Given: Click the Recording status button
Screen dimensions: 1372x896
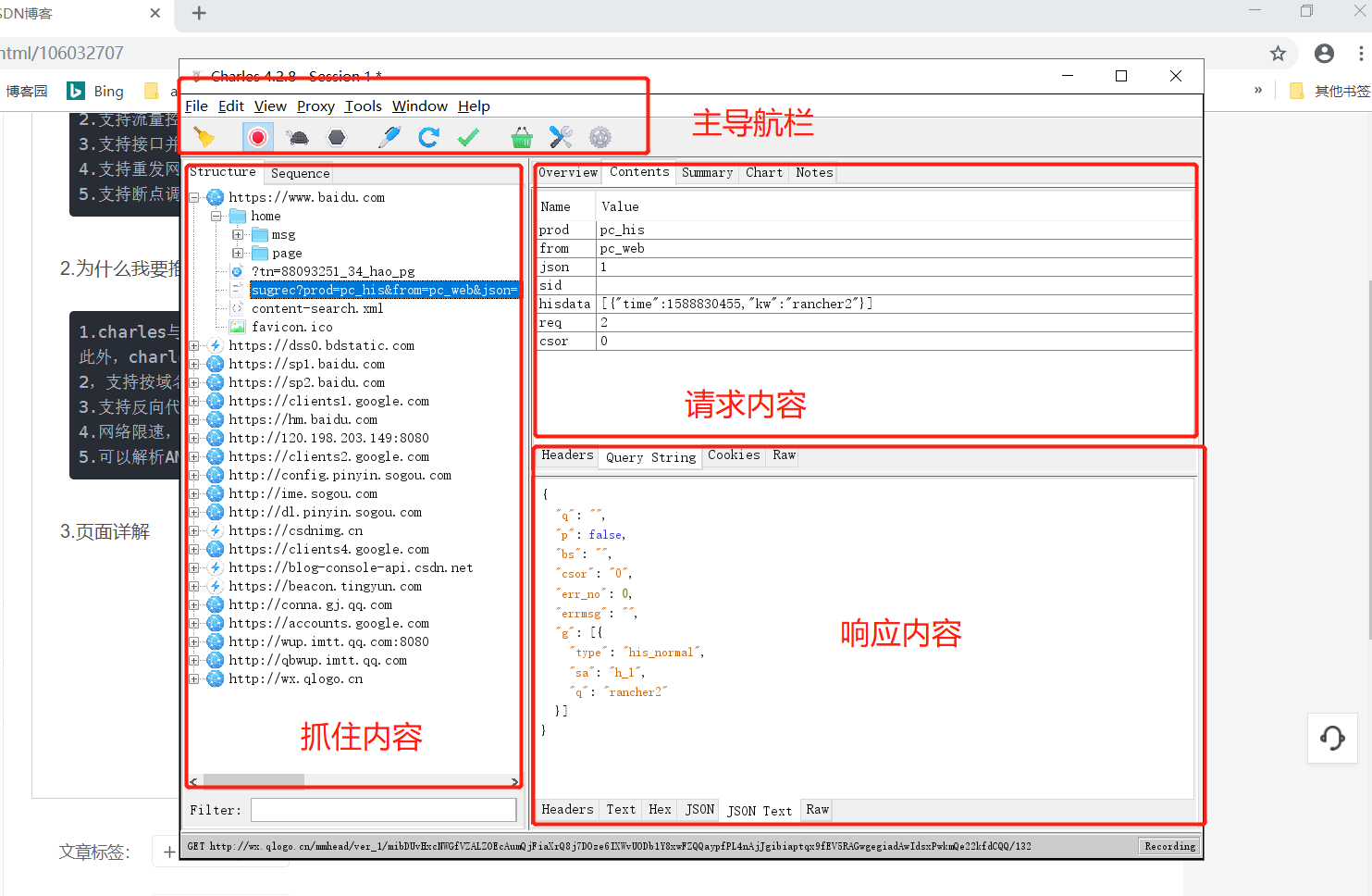Looking at the screenshot, I should point(1168,845).
